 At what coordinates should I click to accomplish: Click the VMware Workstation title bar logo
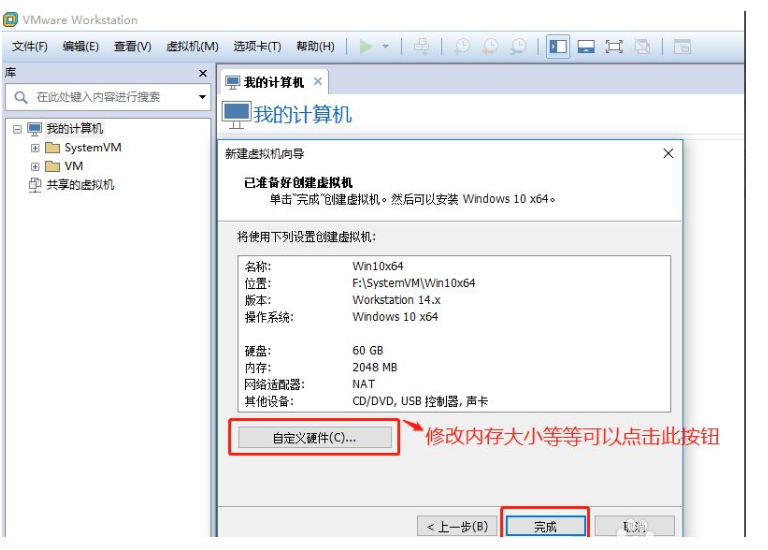click(11, 20)
